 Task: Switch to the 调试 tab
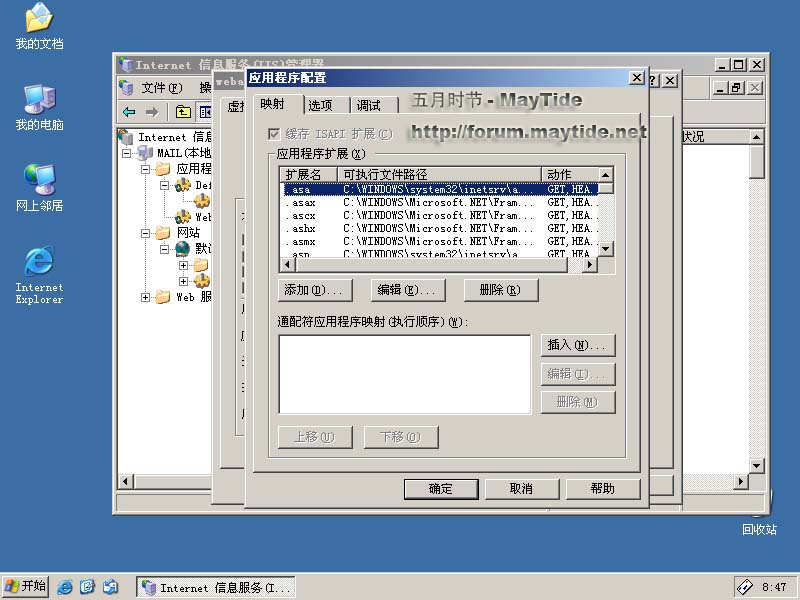369,105
